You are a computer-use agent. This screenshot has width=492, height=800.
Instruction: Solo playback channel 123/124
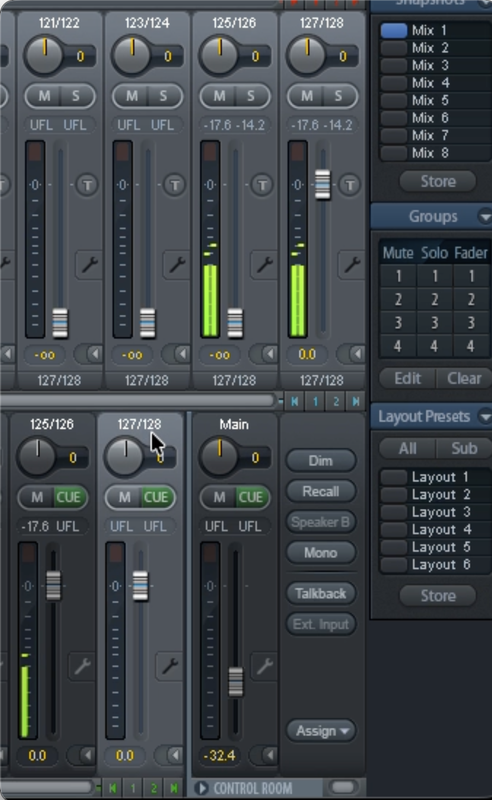coord(163,96)
